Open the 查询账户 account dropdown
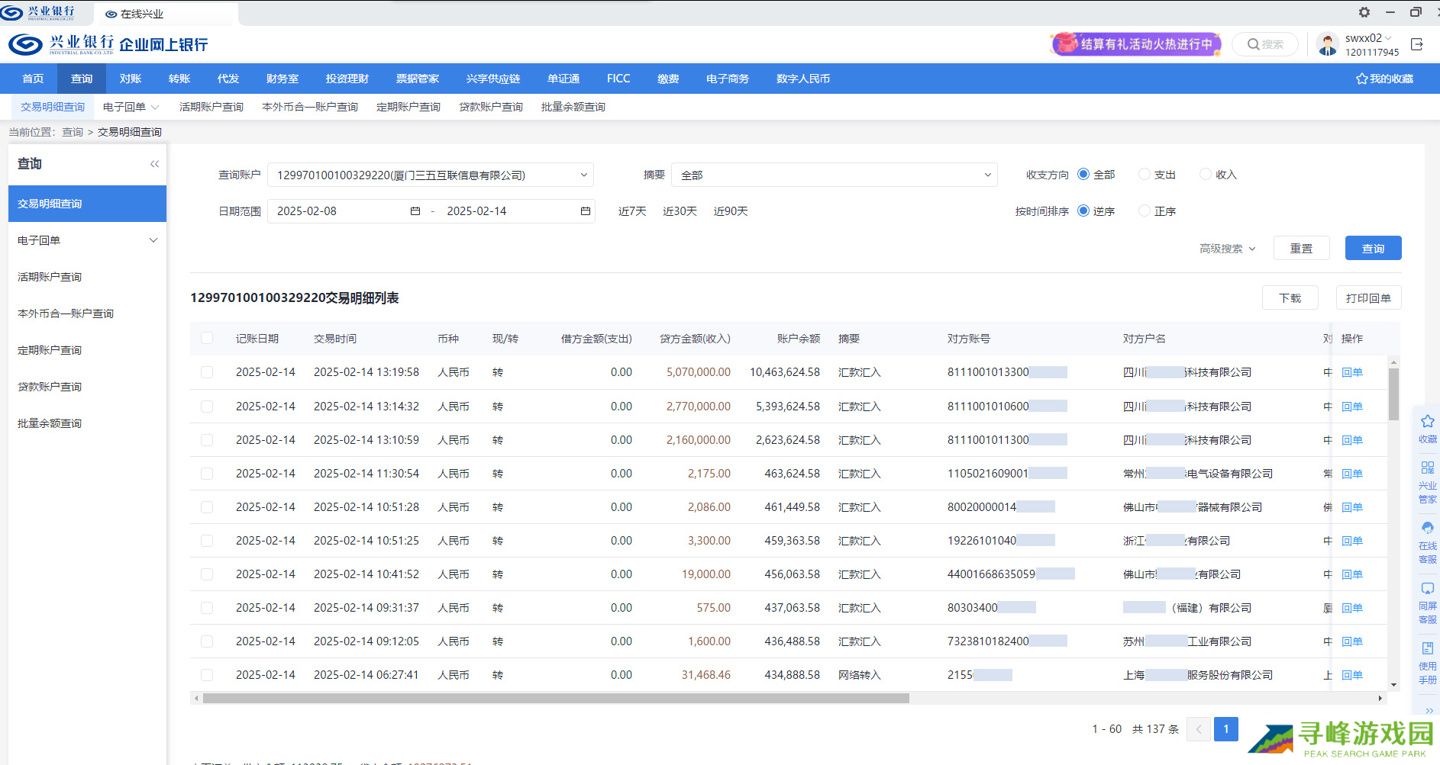This screenshot has width=1440, height=765. tap(430, 175)
